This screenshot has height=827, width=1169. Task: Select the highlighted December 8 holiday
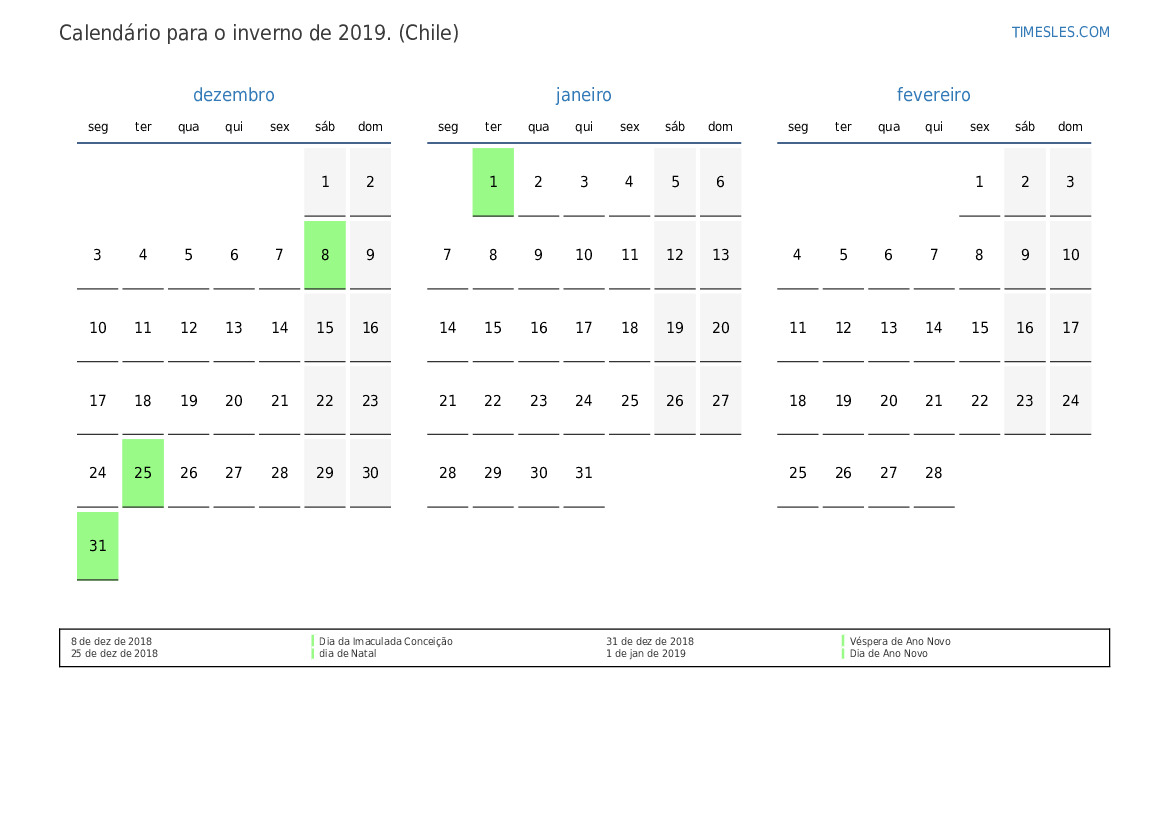click(325, 255)
